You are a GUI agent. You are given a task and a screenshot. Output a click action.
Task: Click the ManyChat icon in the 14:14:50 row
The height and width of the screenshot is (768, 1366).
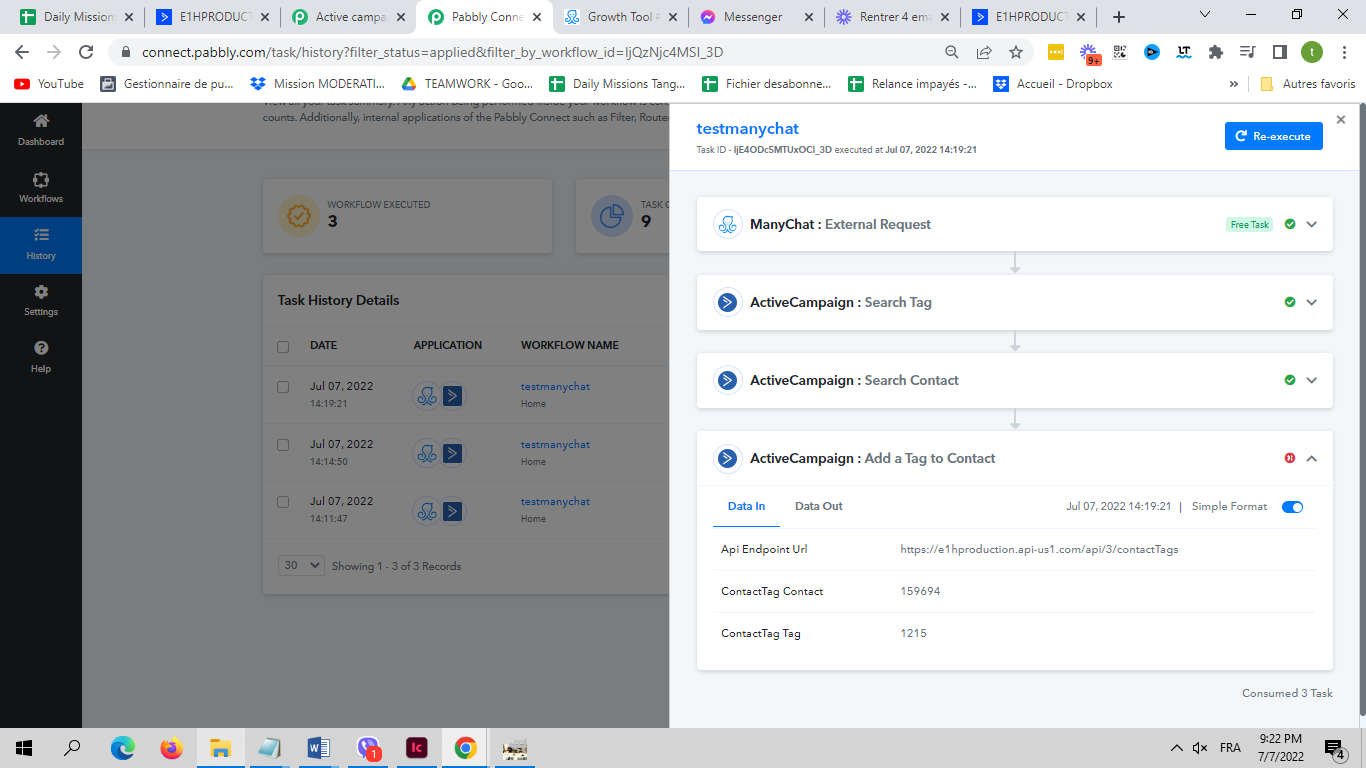tap(427, 454)
